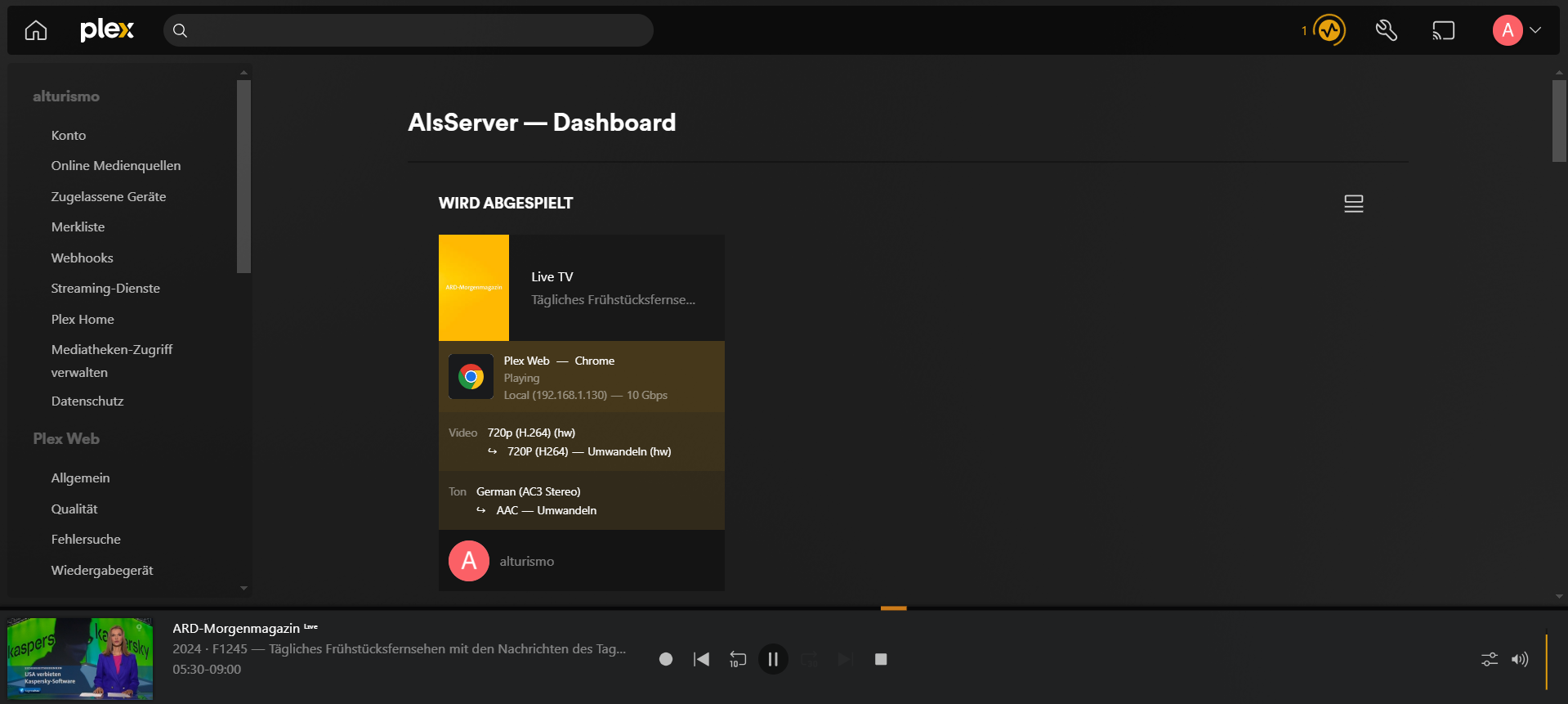The image size is (1568, 704).
Task: Mute the volume speaker icon
Action: point(1520,659)
